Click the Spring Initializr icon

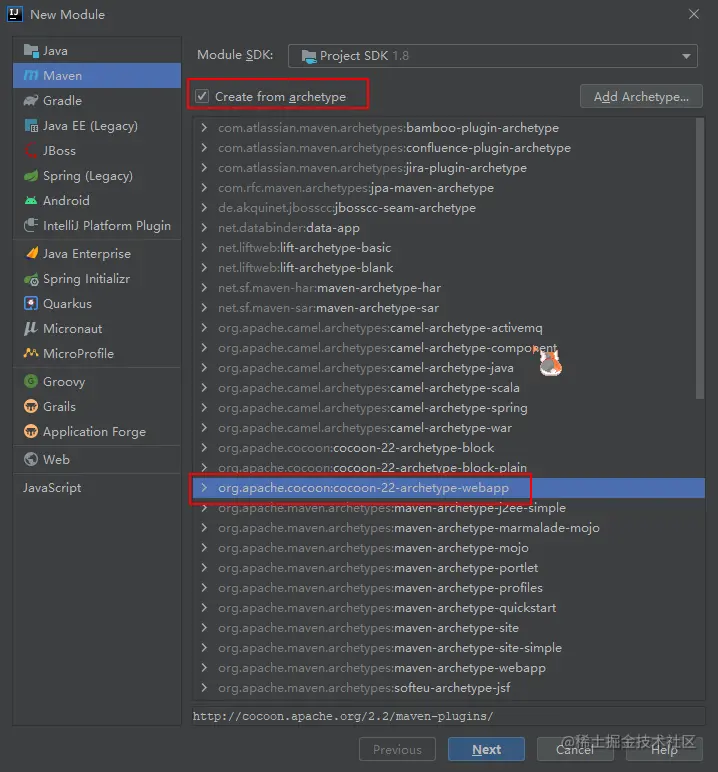tap(31, 279)
